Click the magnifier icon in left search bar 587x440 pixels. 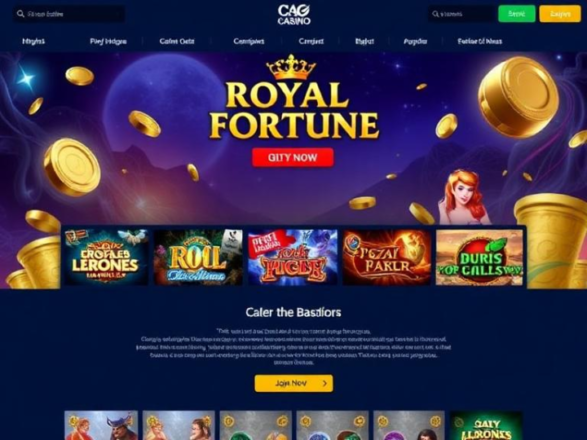[20, 14]
